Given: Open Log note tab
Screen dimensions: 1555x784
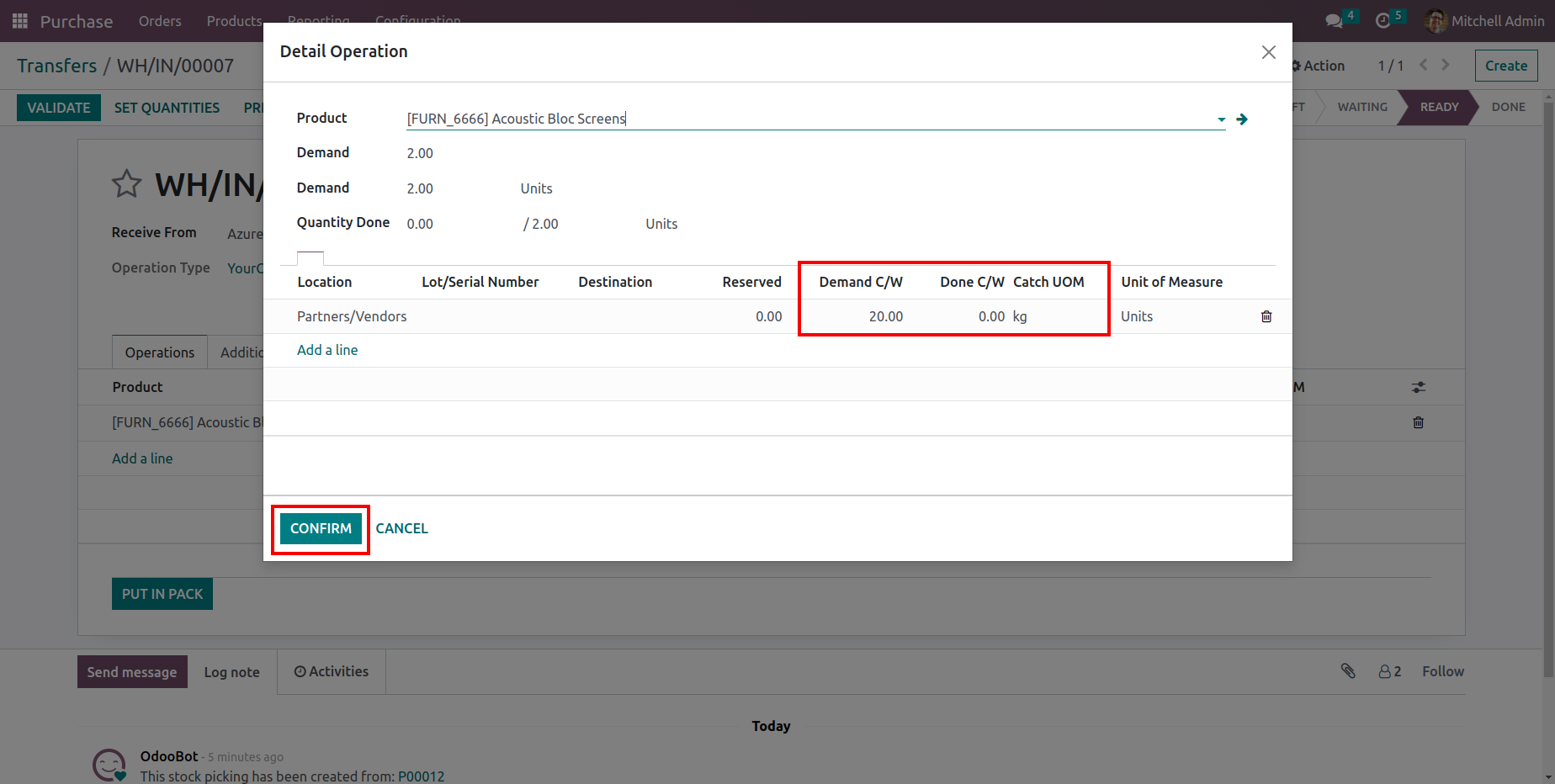Looking at the screenshot, I should point(231,672).
